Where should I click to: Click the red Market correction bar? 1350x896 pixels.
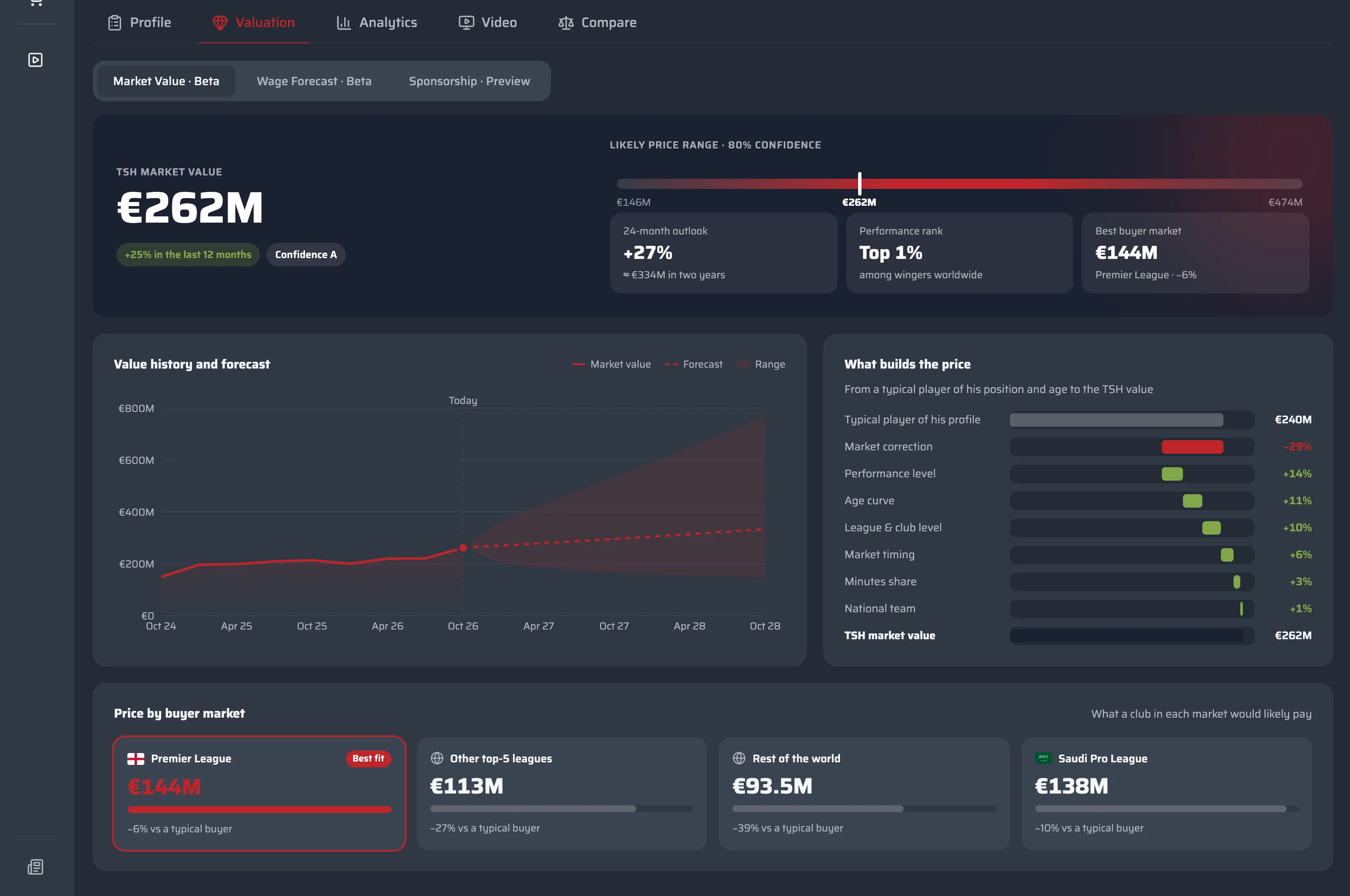(1192, 447)
